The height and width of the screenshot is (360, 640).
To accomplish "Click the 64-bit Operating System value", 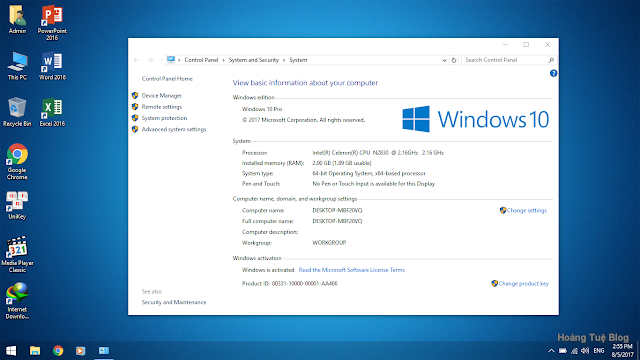I will tap(369, 173).
